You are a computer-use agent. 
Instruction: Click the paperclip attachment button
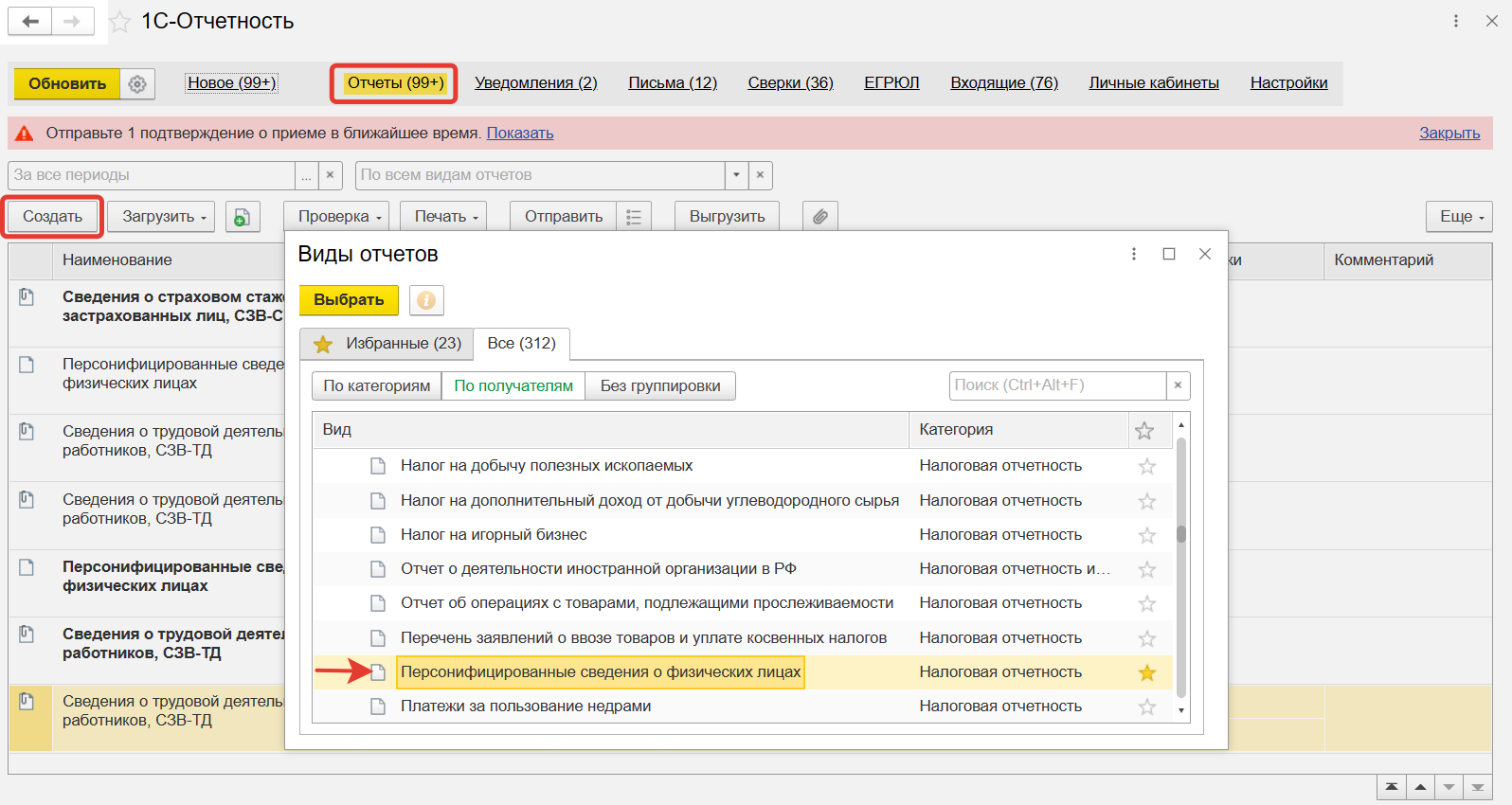pos(820,217)
